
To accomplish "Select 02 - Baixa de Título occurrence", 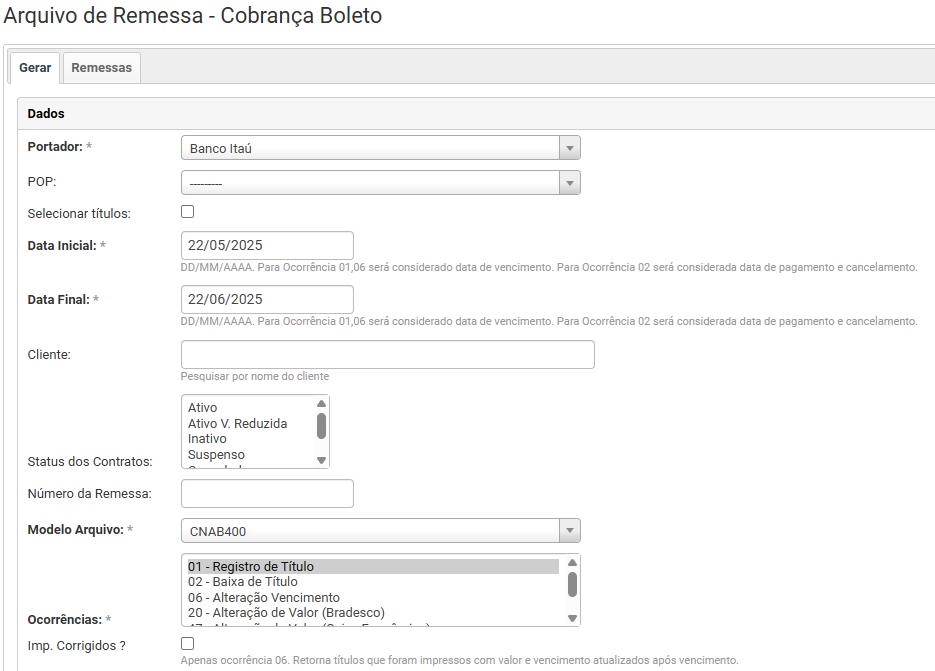I will (243, 582).
